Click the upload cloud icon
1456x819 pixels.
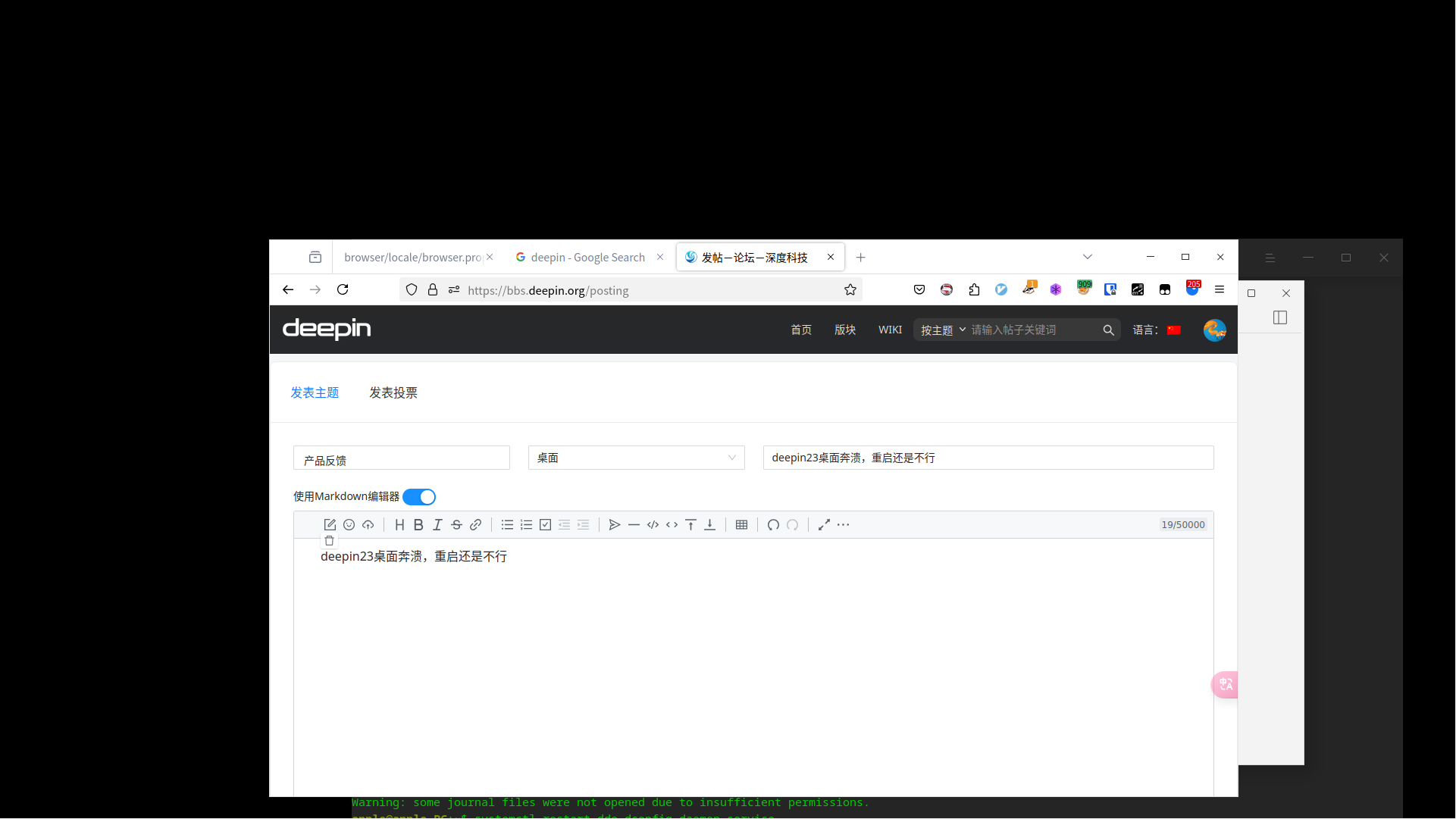368,525
